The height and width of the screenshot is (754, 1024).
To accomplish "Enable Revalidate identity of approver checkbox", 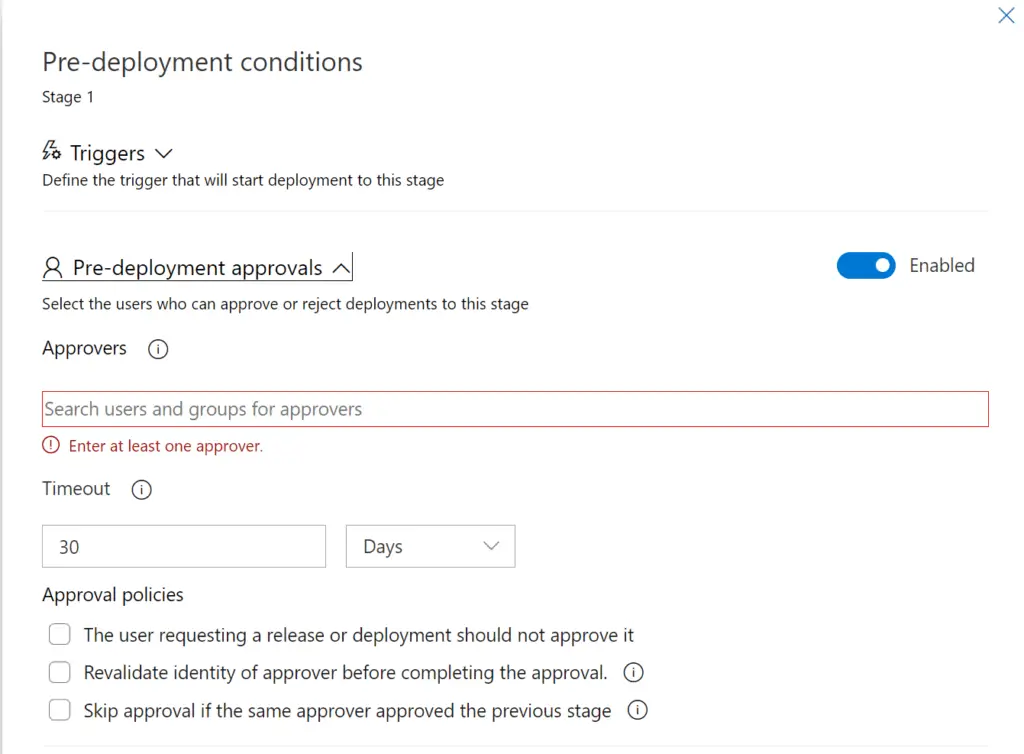I will (x=59, y=672).
